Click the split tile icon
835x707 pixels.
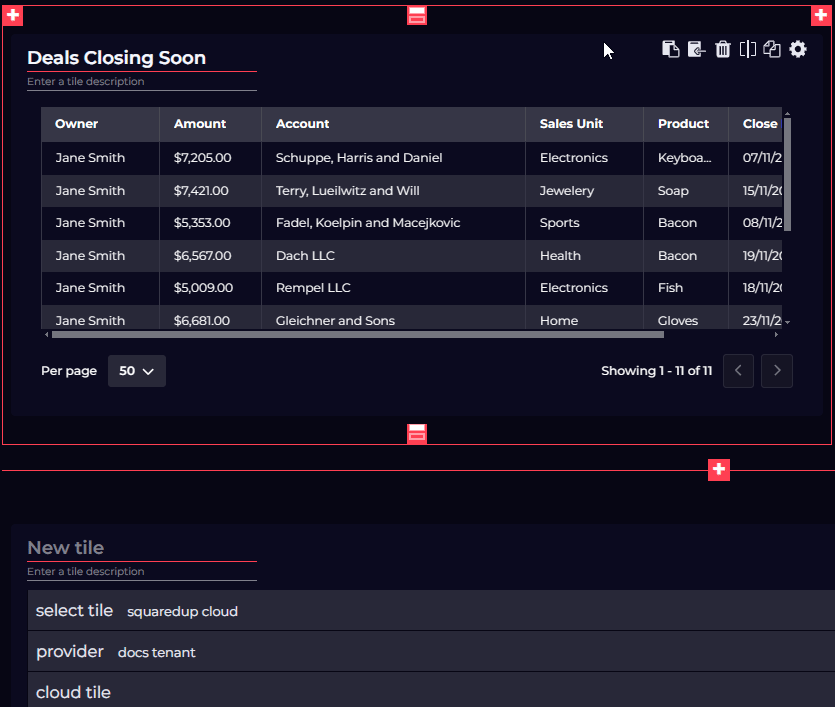point(748,50)
